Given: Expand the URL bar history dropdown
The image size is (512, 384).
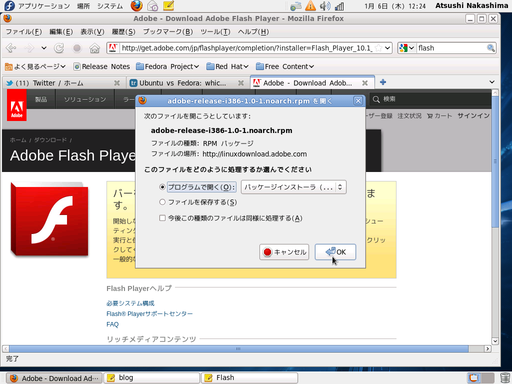Looking at the screenshot, I should point(387,48).
